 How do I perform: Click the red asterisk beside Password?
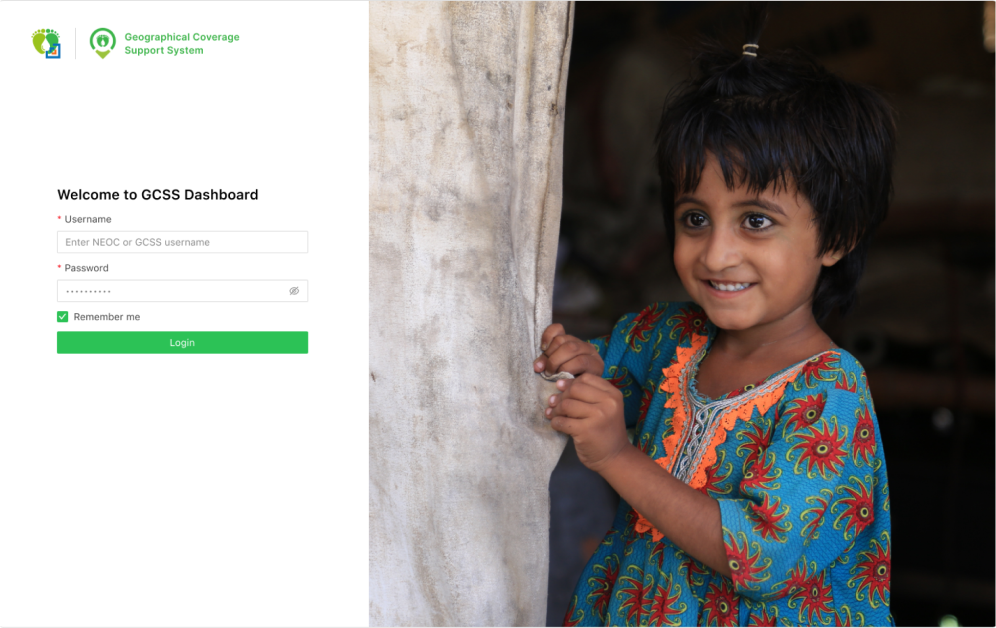(59, 267)
